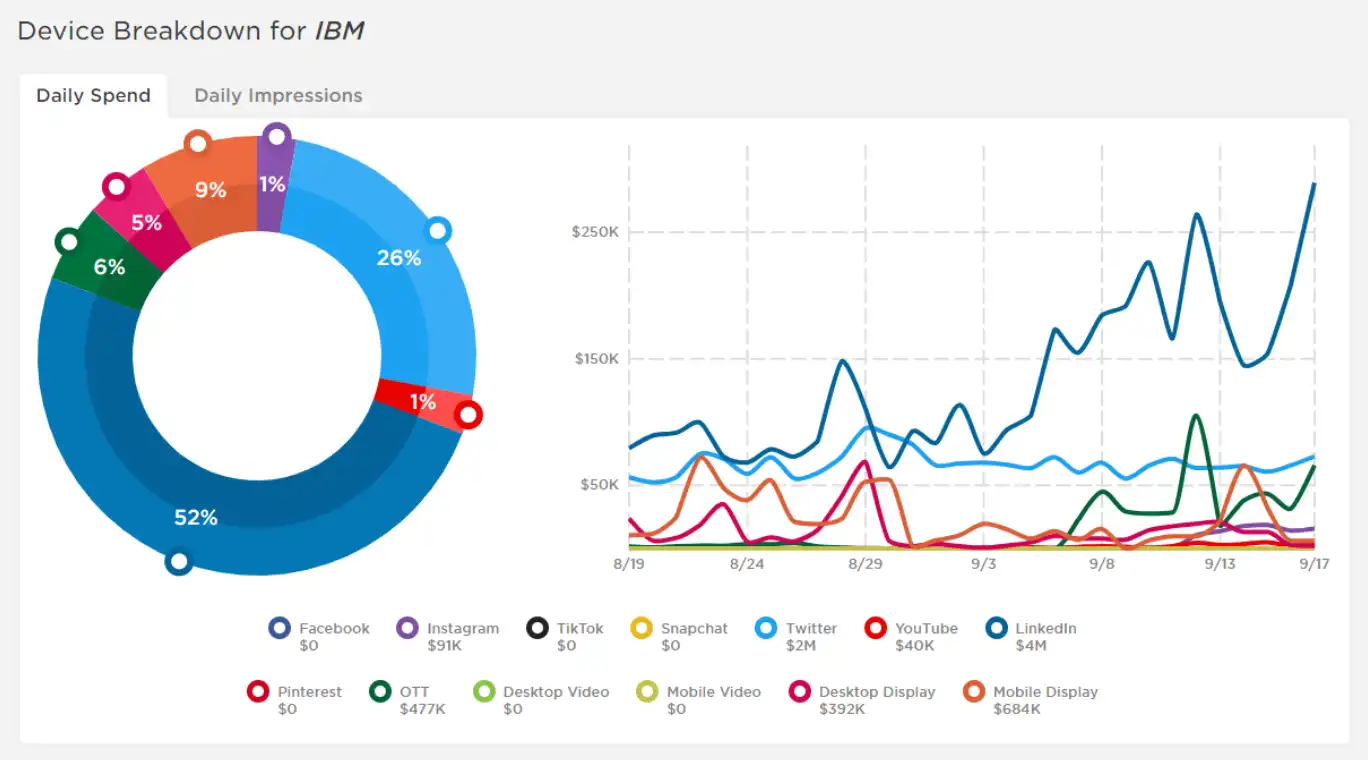Click the 52% donut segment

tap(196, 518)
